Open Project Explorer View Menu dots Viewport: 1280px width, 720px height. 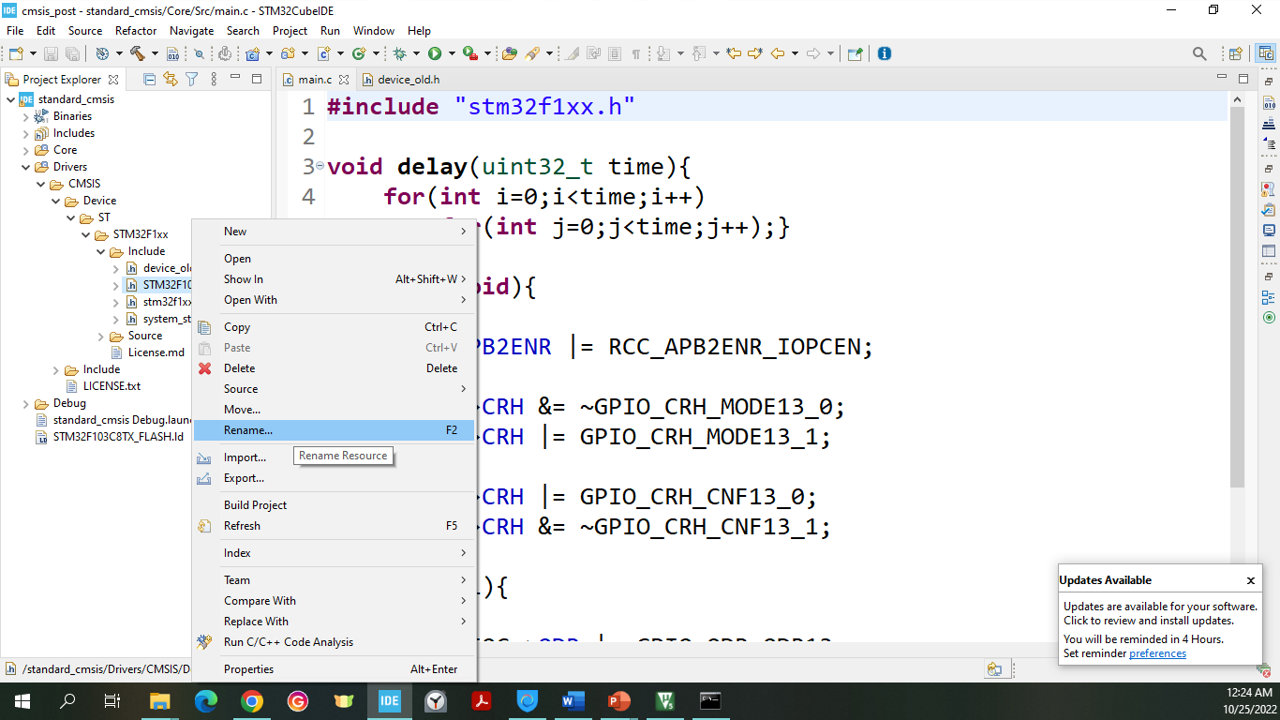[x=213, y=79]
